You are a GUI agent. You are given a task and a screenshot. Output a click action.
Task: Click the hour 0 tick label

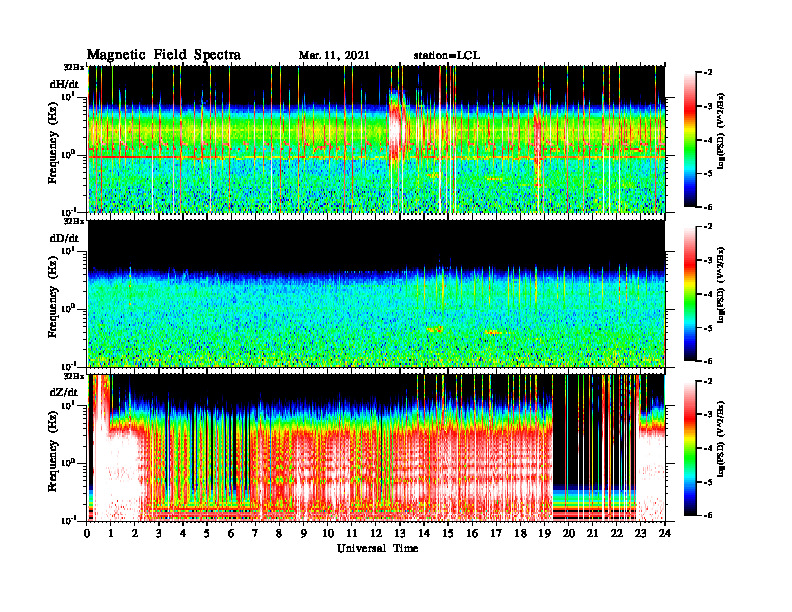[87, 533]
